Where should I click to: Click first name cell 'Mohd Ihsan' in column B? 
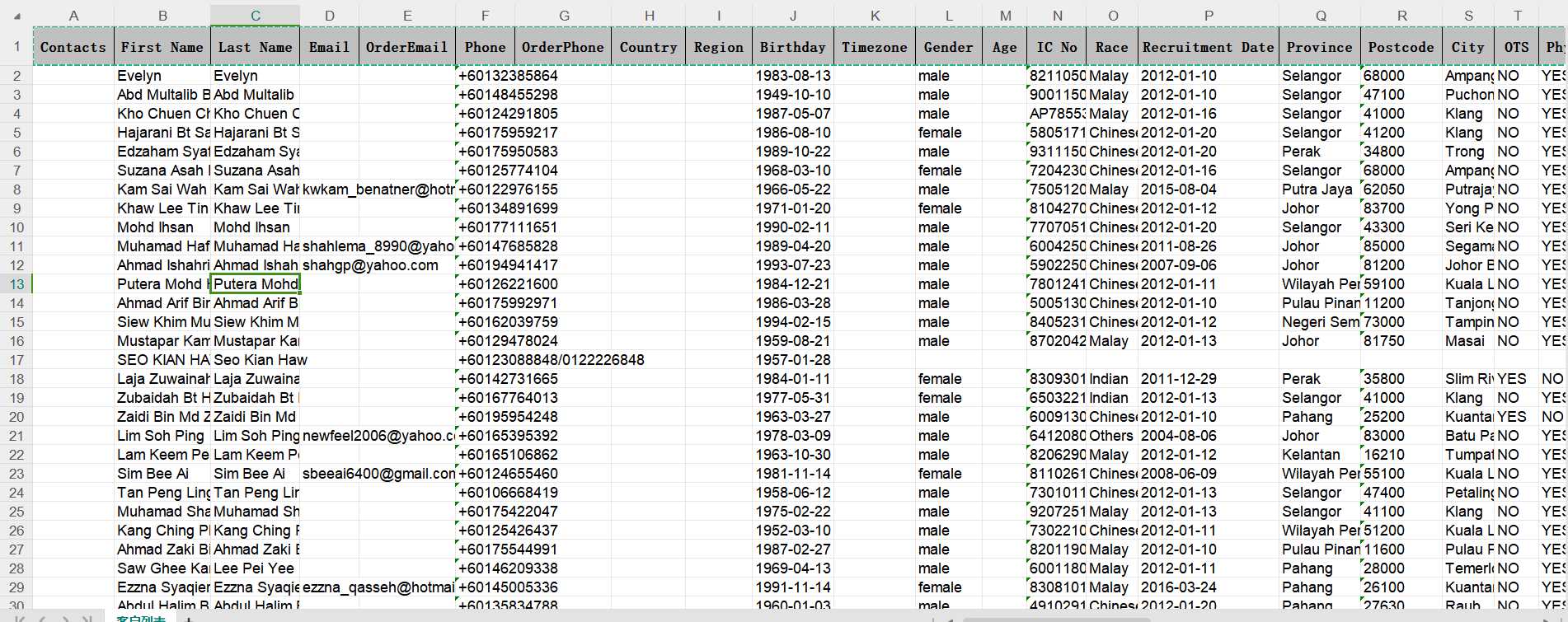pyautogui.click(x=162, y=227)
